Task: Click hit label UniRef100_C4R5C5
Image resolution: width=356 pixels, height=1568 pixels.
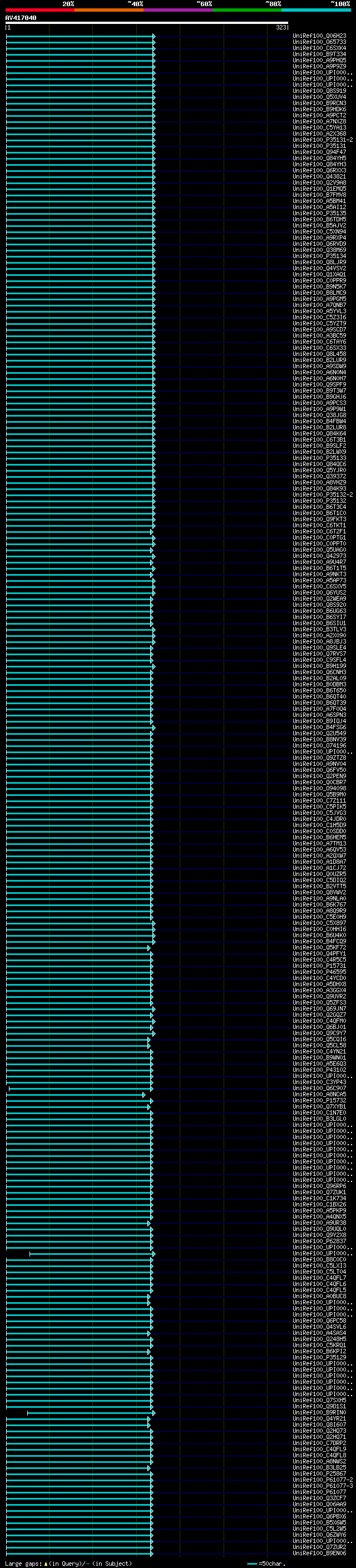Action: (x=319, y=960)
